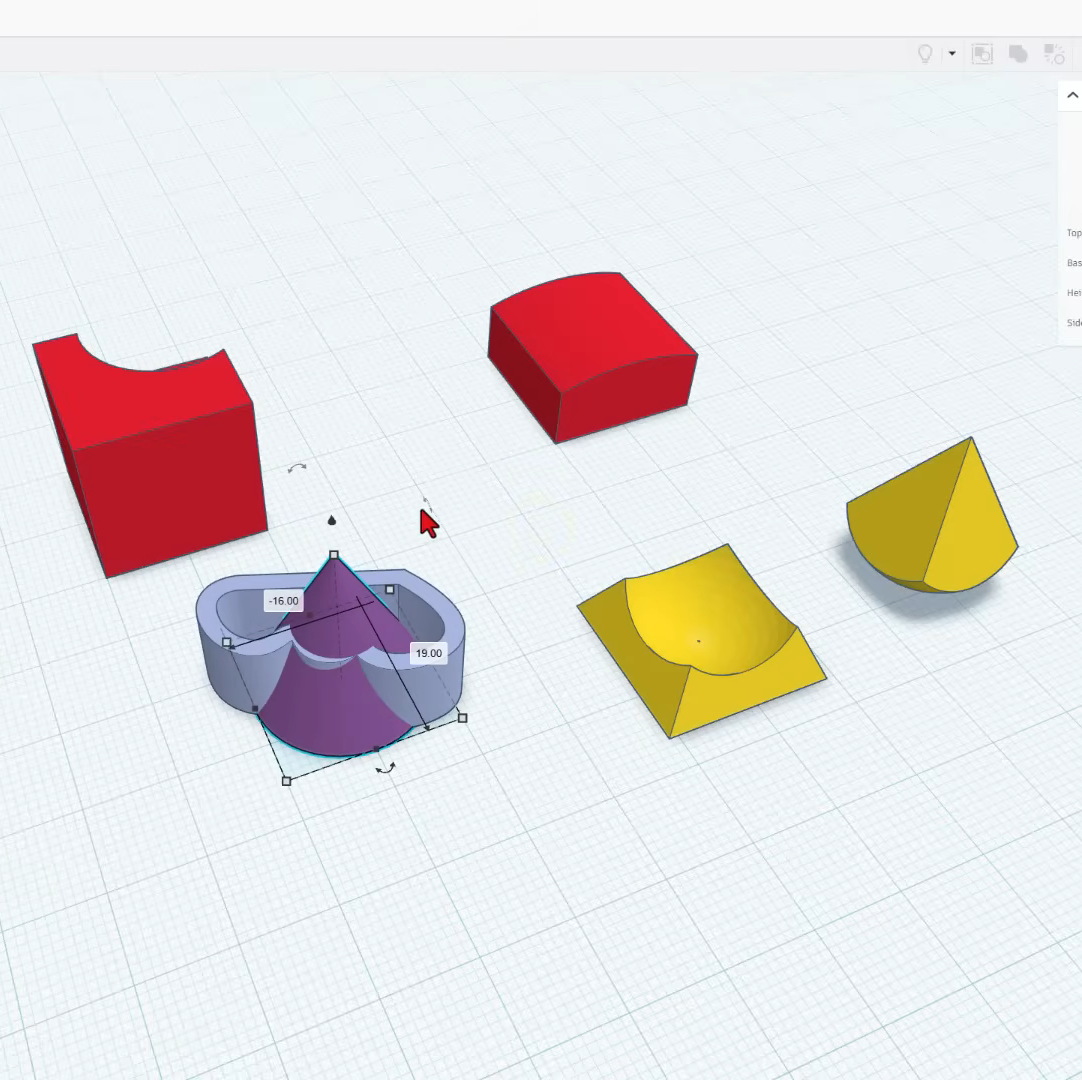The image size is (1082, 1080).
Task: Click the Top label in shape panel
Action: click(1073, 233)
